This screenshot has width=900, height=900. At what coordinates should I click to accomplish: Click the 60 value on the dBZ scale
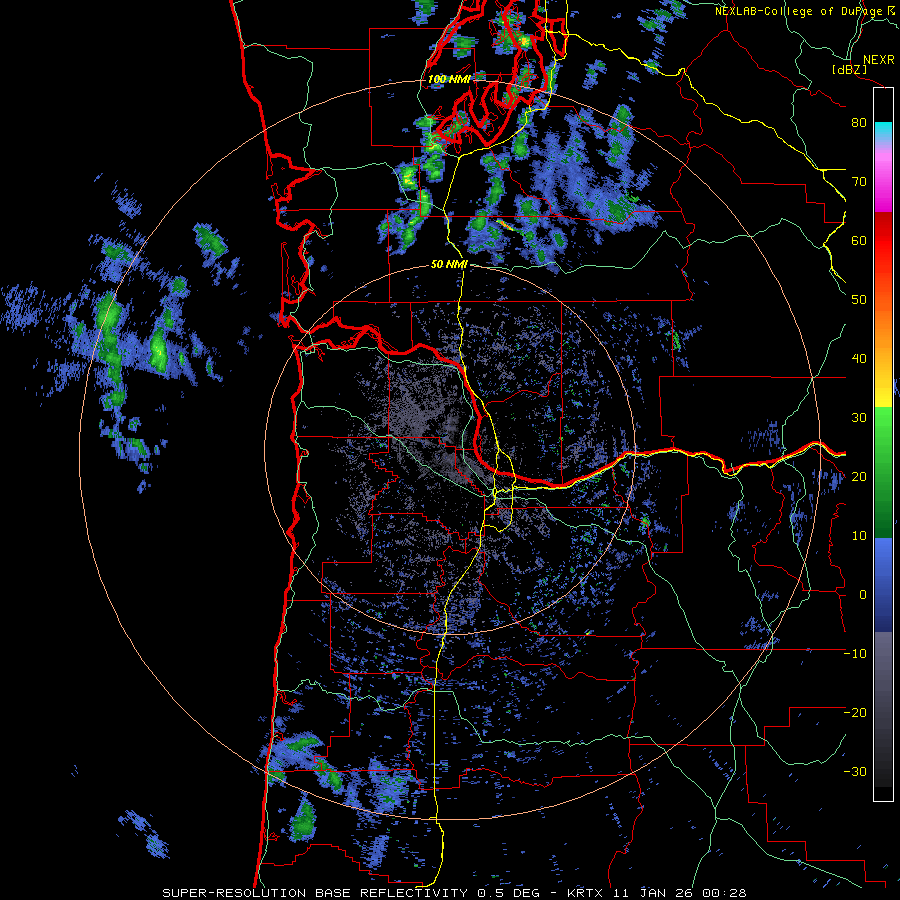pos(858,240)
